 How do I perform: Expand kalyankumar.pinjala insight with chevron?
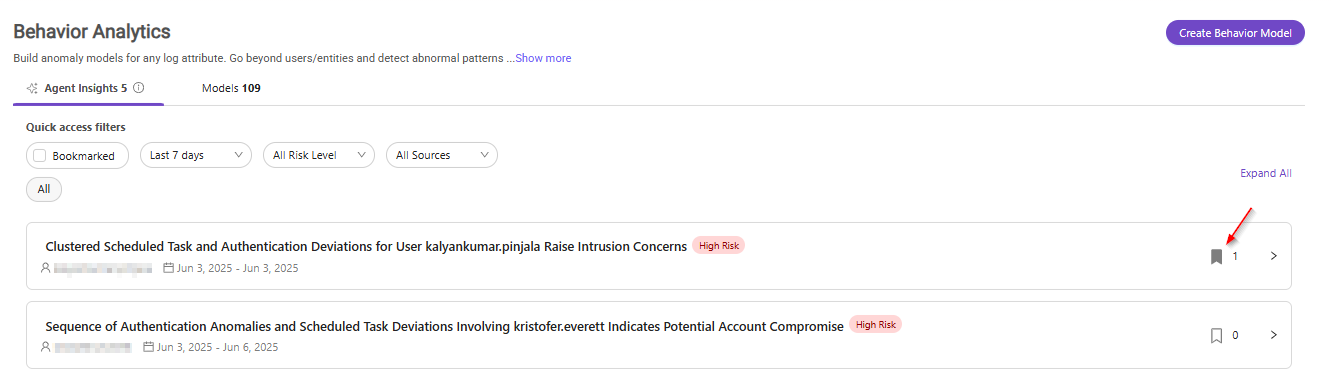point(1273,256)
